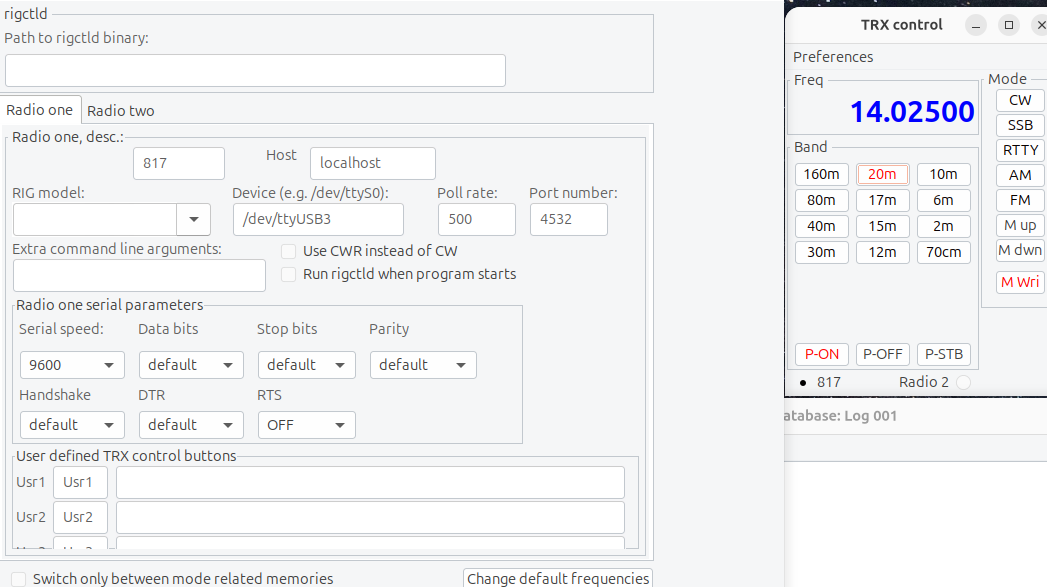Open the RTS dropdown set to OFF
Image resolution: width=1047 pixels, height=587 pixels.
[306, 425]
